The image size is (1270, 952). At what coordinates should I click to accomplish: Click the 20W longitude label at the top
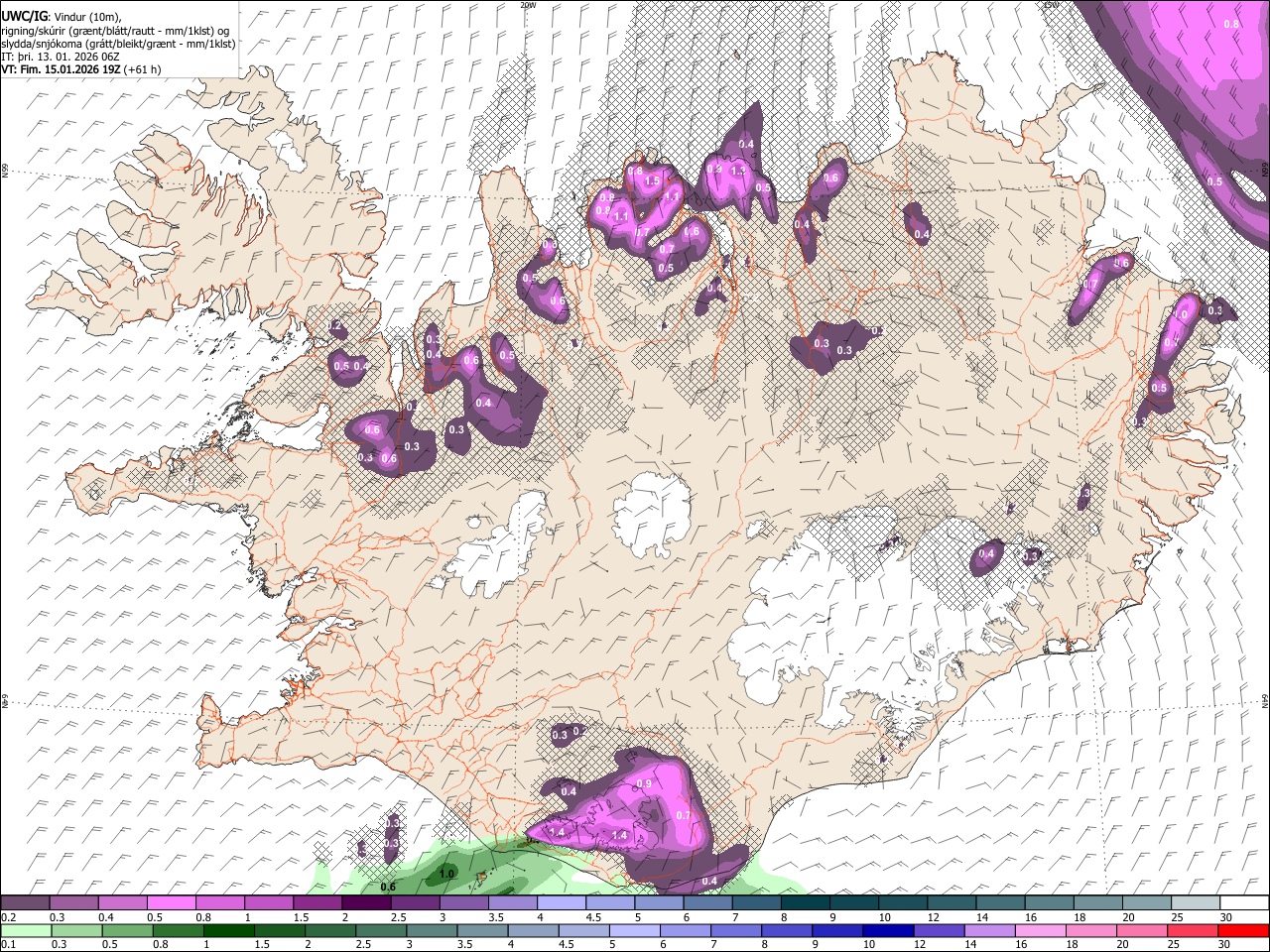(x=528, y=5)
